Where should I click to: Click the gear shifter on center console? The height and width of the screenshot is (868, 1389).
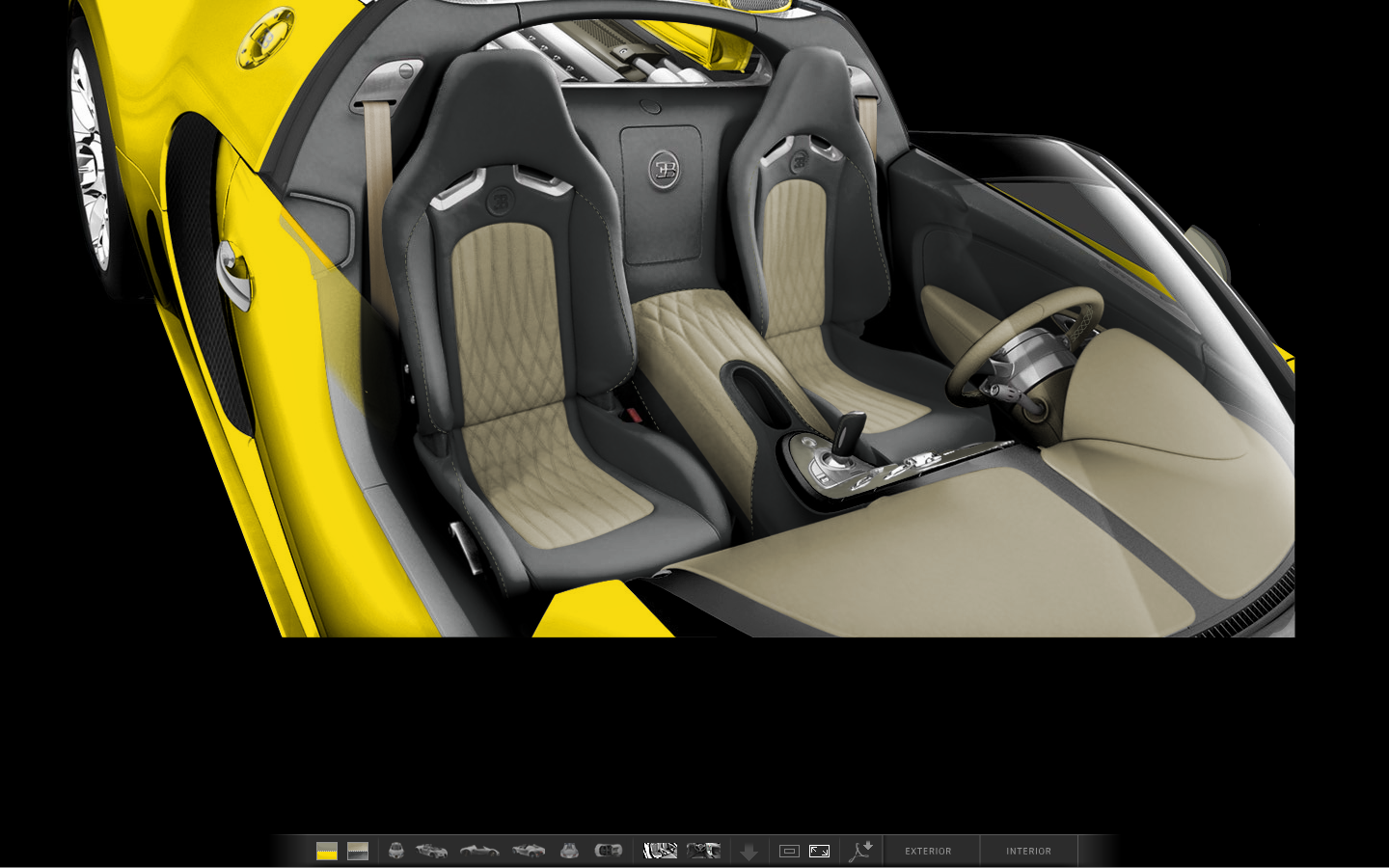[850, 431]
